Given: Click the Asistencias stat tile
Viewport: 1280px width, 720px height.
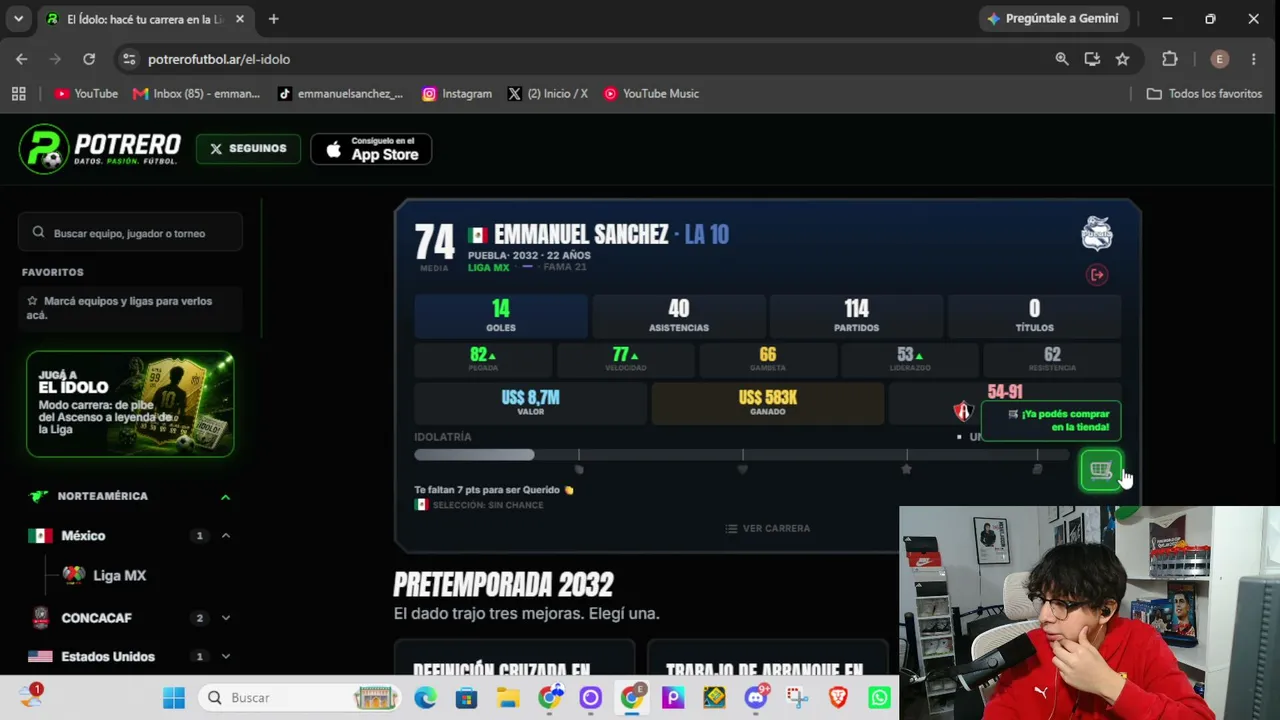Looking at the screenshot, I should coord(679,316).
